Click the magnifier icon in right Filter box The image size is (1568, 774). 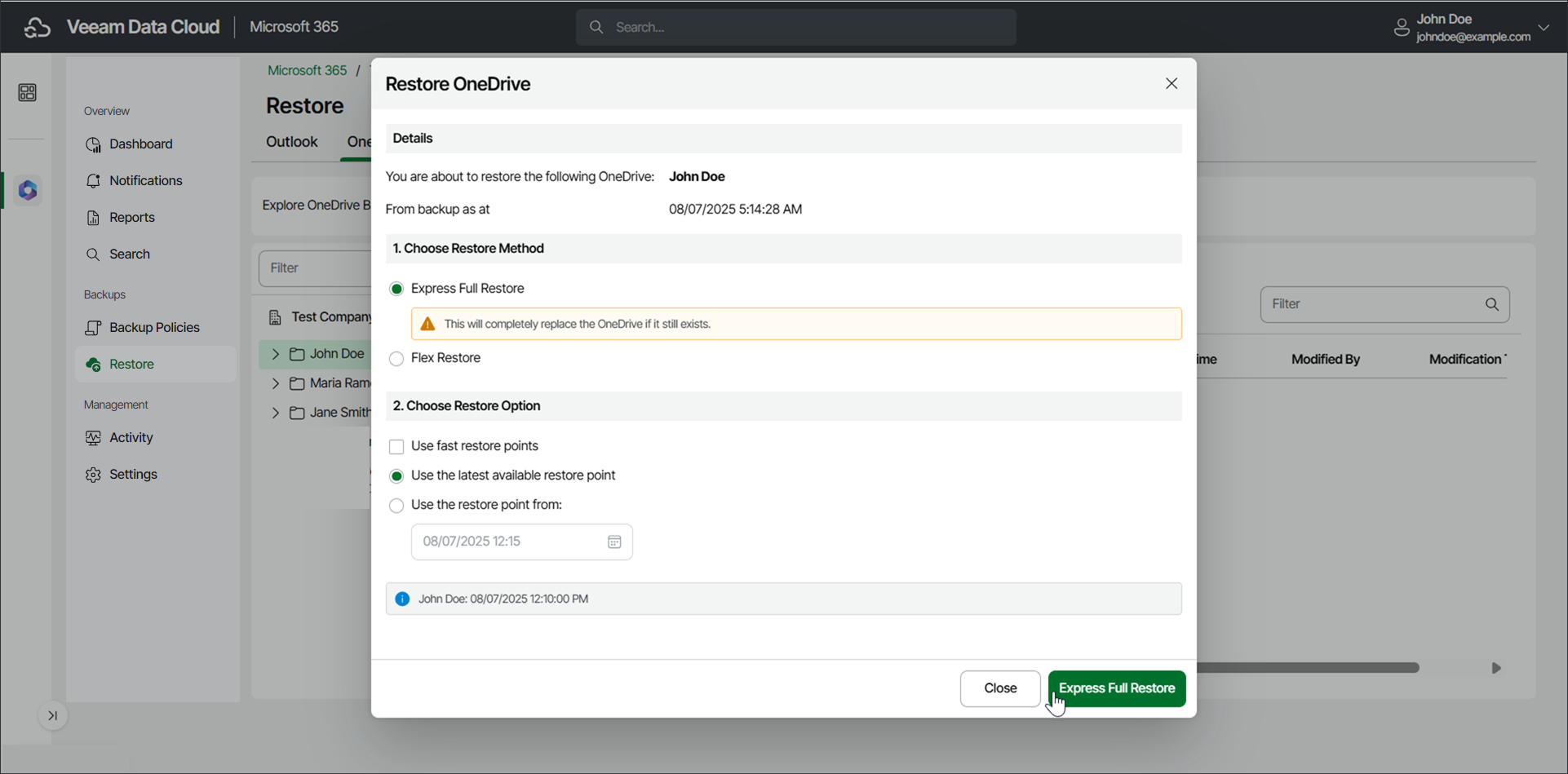tap(1492, 304)
